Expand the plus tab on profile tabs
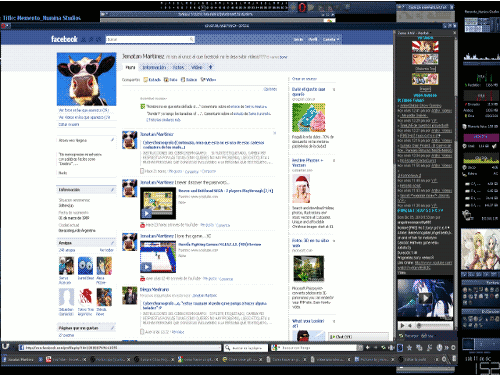 click(210, 67)
